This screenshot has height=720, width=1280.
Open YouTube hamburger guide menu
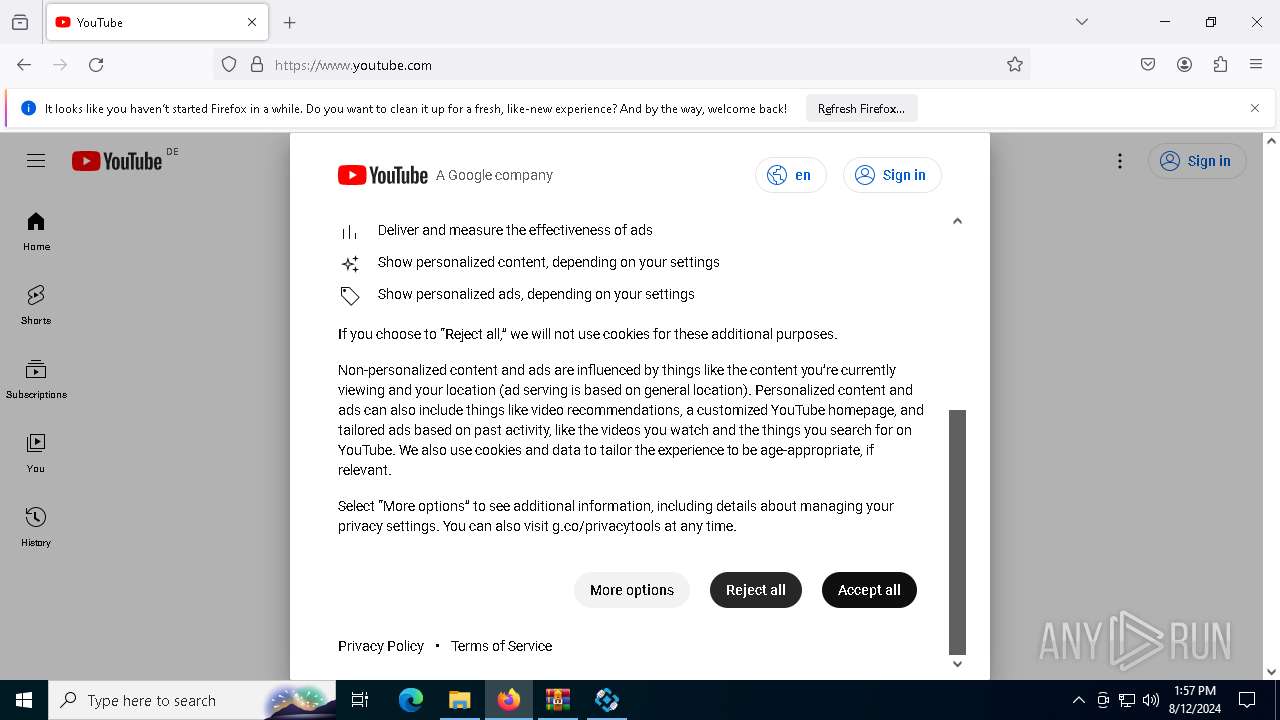pyautogui.click(x=36, y=161)
